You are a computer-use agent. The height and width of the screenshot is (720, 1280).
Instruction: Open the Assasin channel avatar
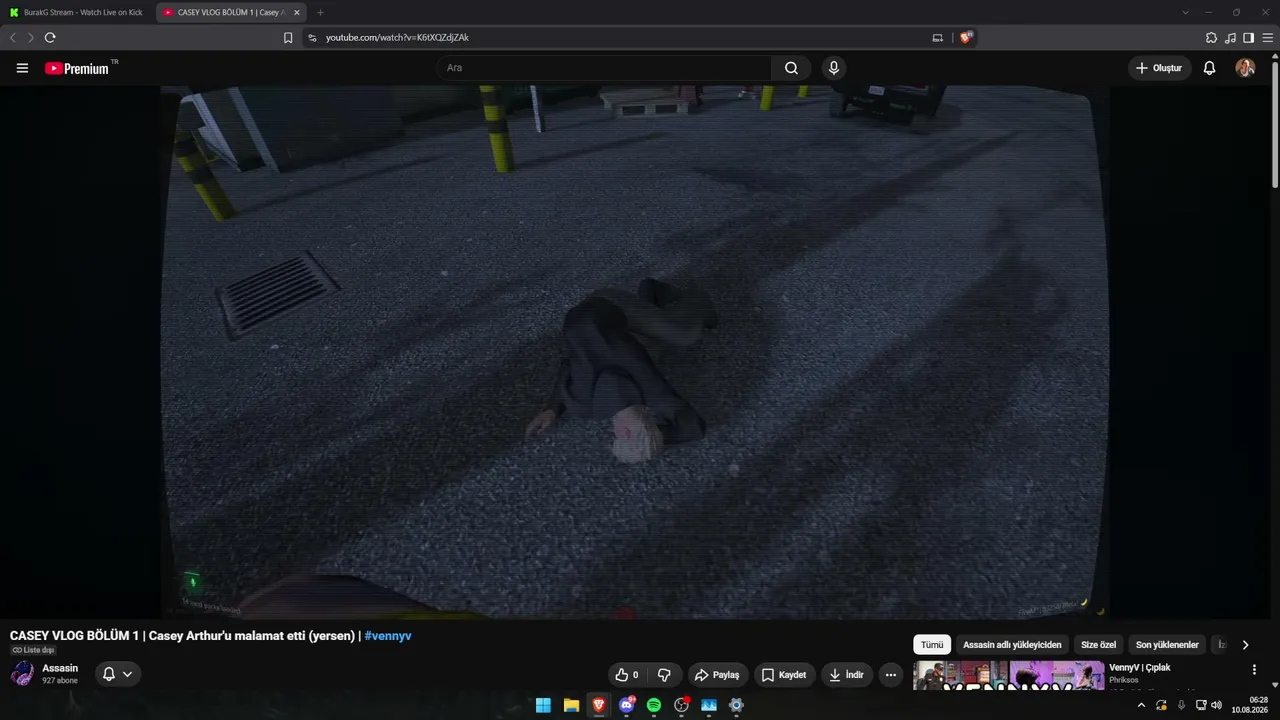coord(22,674)
